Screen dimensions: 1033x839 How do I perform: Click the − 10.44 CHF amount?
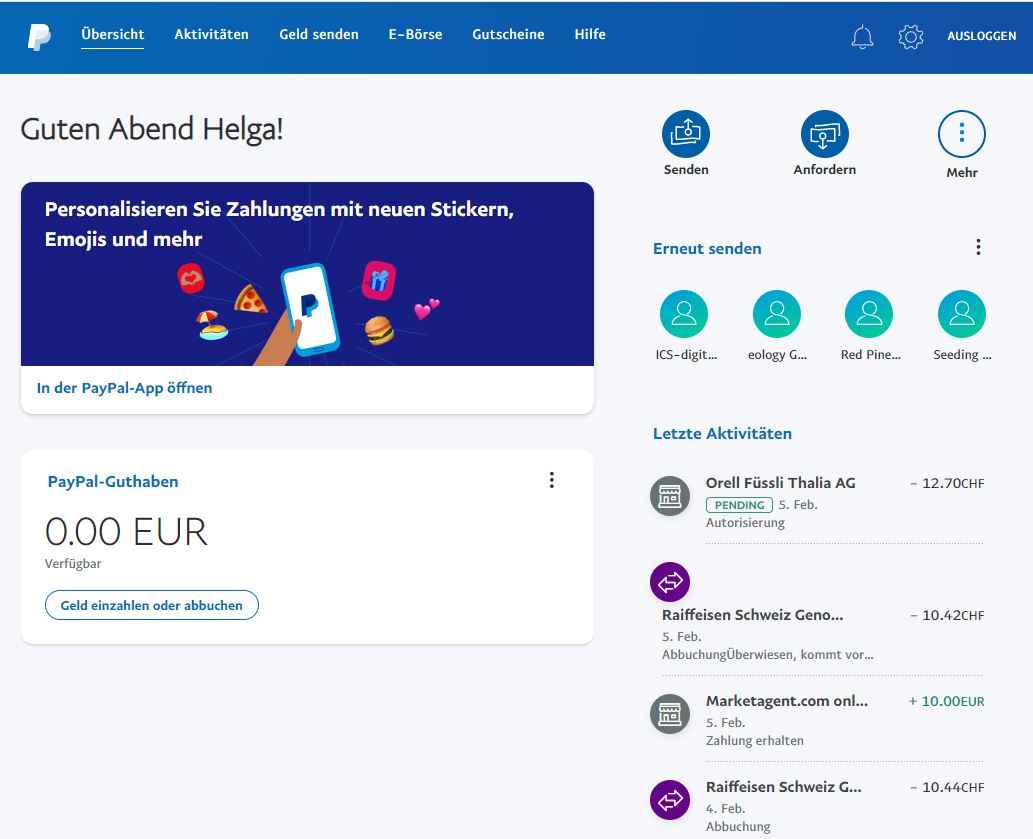[x=947, y=788]
